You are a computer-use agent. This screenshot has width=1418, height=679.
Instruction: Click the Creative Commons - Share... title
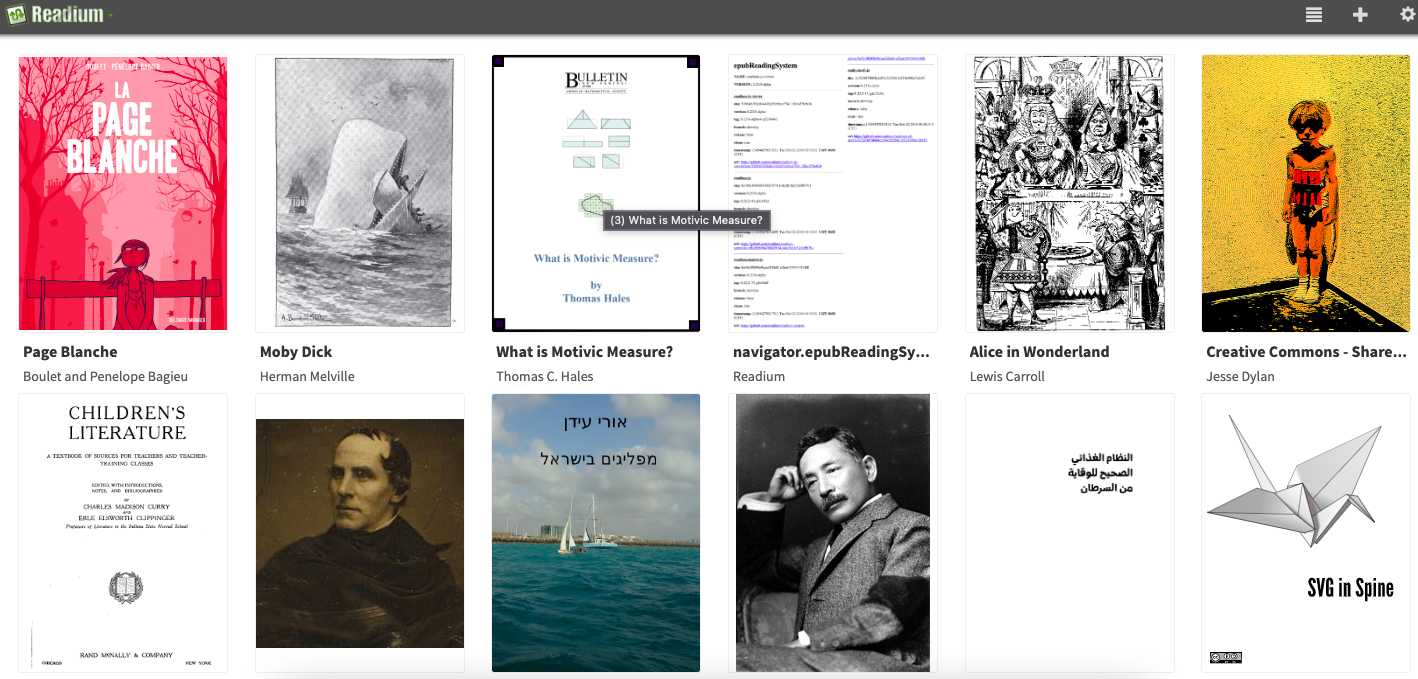click(1306, 352)
